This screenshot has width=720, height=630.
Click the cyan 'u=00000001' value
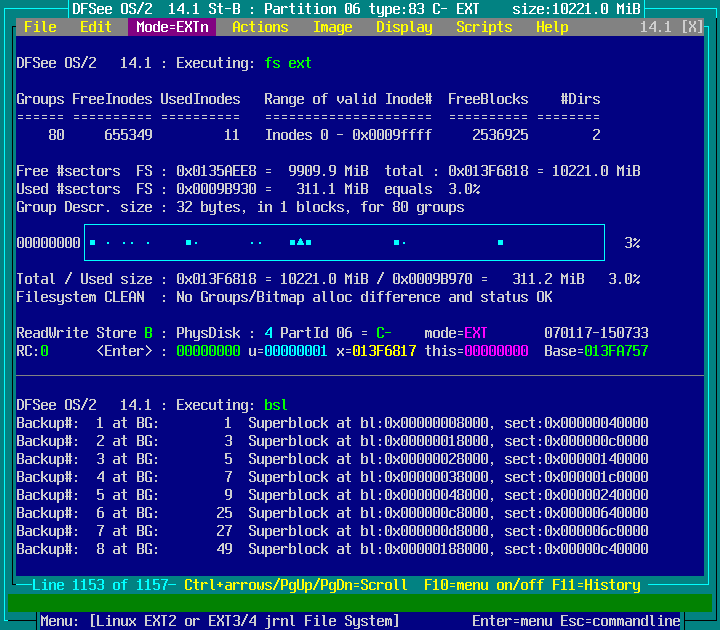[x=288, y=351]
